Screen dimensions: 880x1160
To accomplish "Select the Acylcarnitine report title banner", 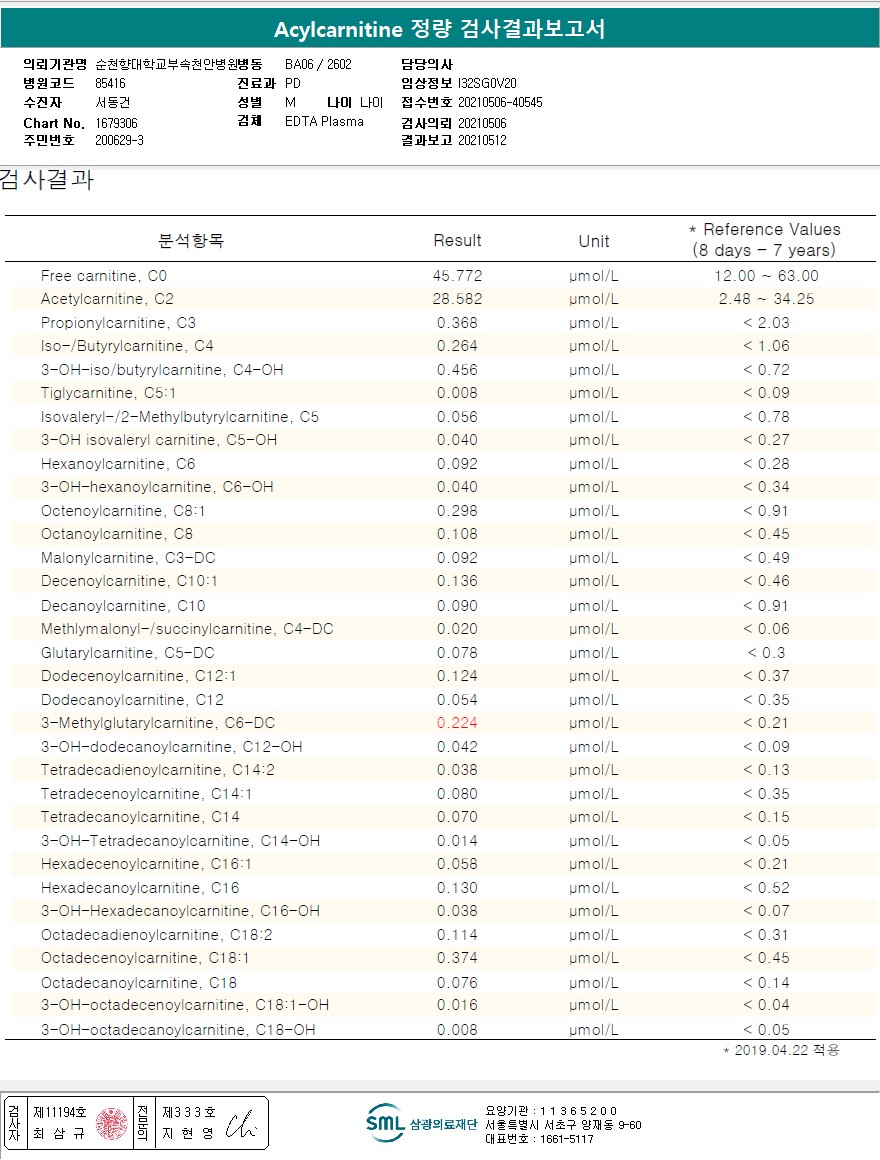I will pos(440,28).
